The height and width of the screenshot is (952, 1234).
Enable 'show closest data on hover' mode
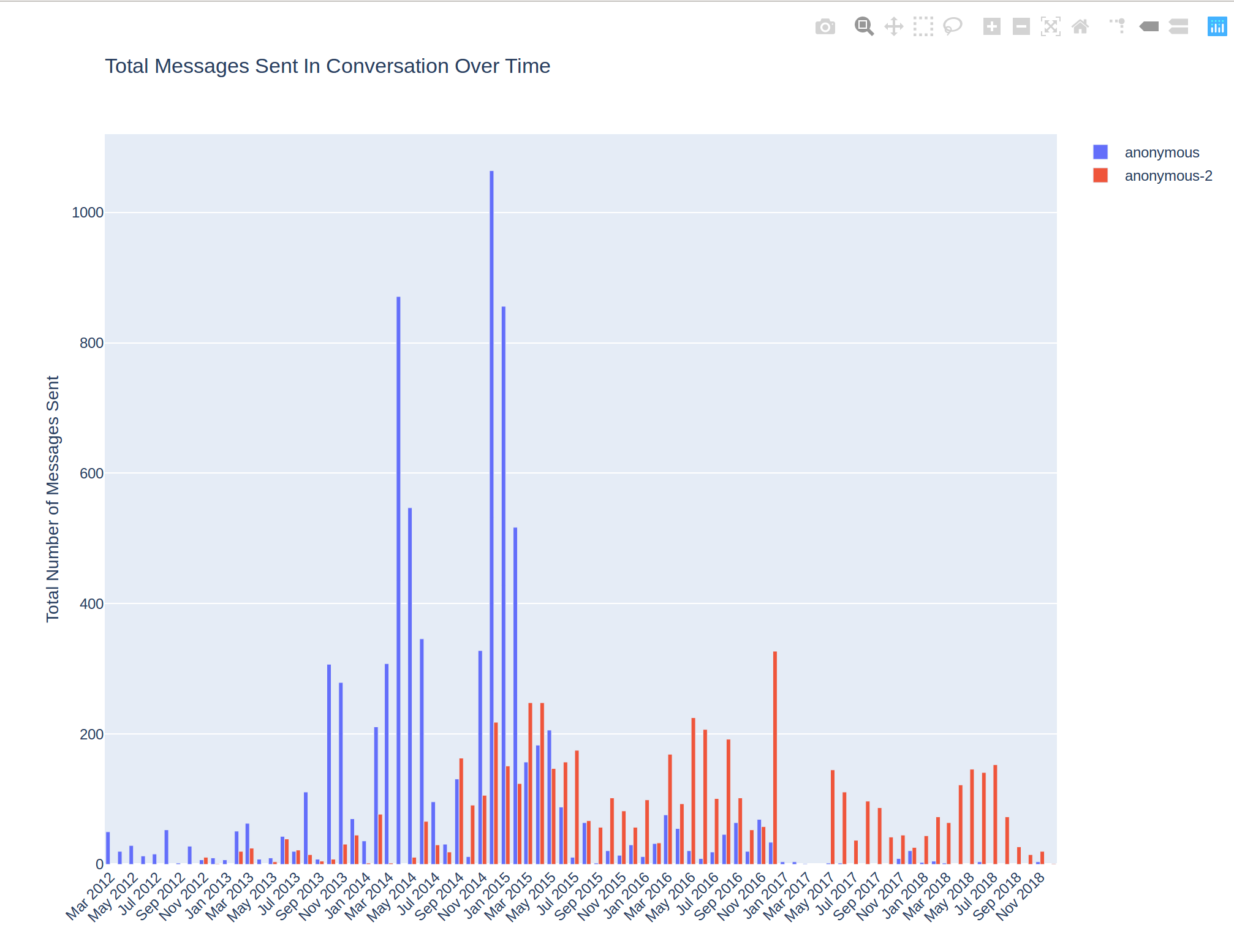tap(1149, 26)
